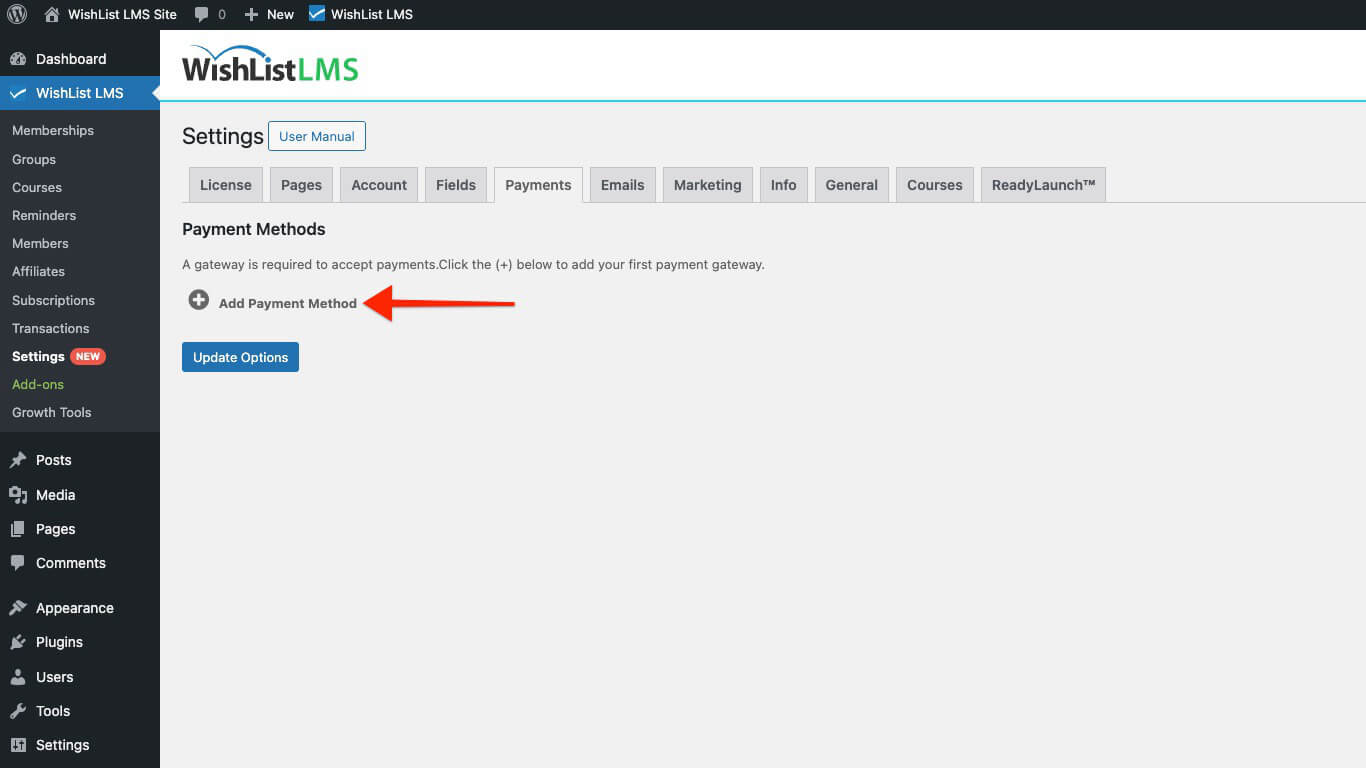Screen dimensions: 1366x768
Task: Switch to the ReadyLaunch™ tab
Action: point(1043,184)
